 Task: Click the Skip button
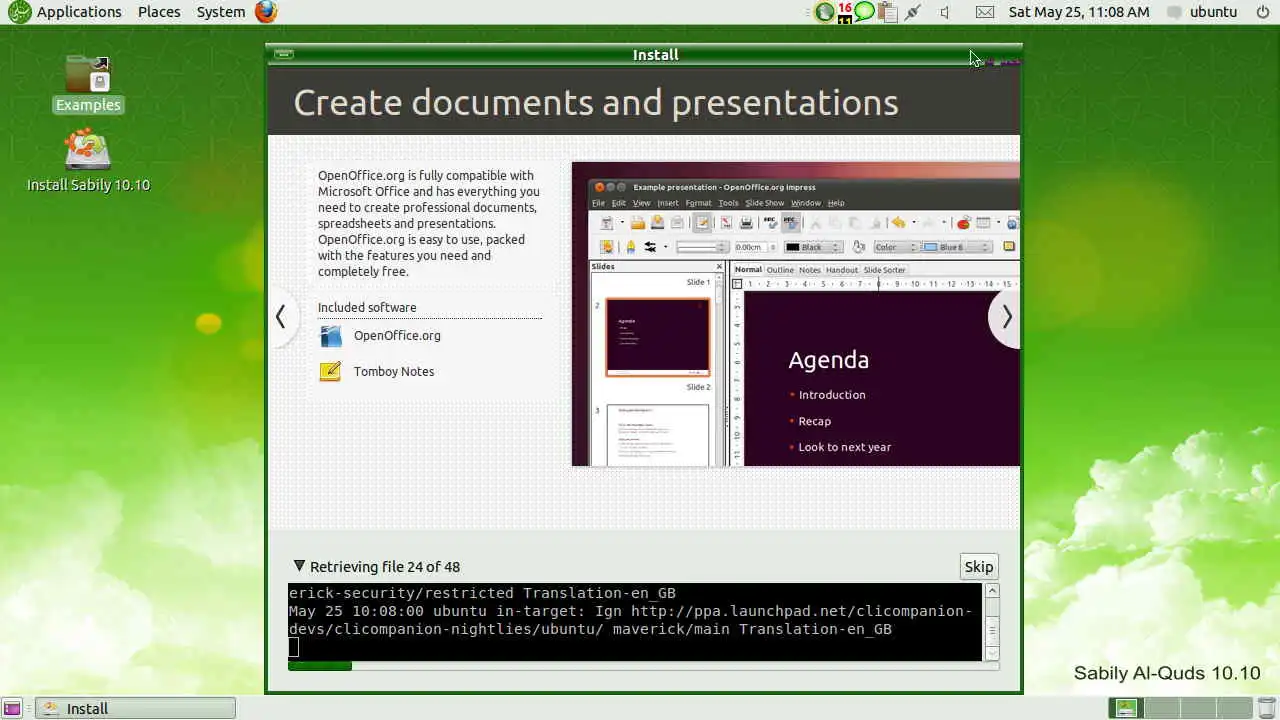tap(978, 566)
